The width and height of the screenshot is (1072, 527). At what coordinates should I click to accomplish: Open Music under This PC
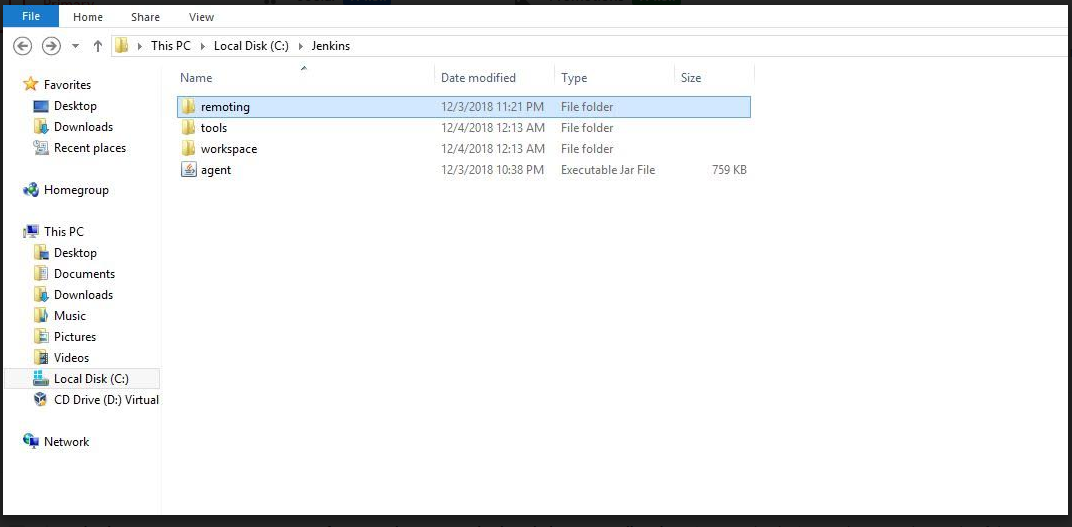pyautogui.click(x=70, y=316)
